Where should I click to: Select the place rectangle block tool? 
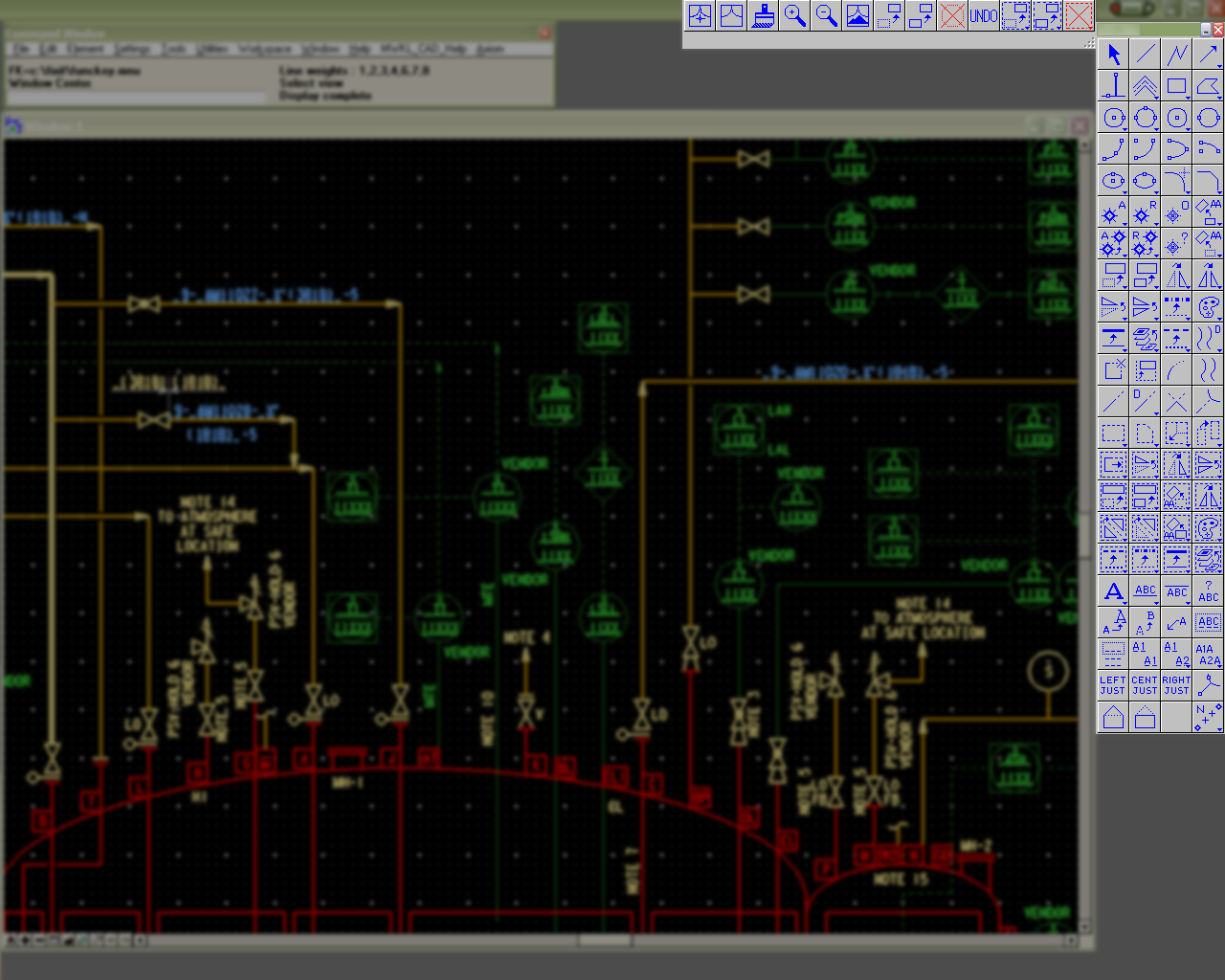click(x=1177, y=86)
